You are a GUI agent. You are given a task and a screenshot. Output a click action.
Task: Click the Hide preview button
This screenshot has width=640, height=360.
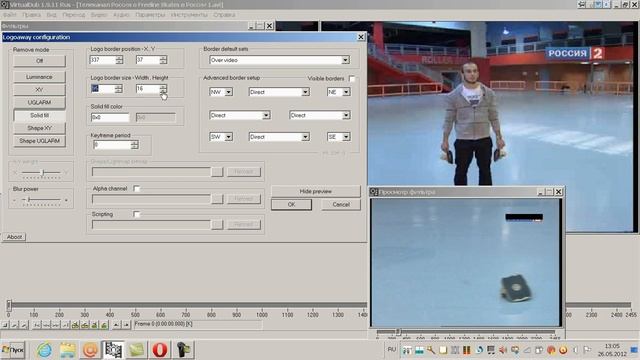point(316,191)
